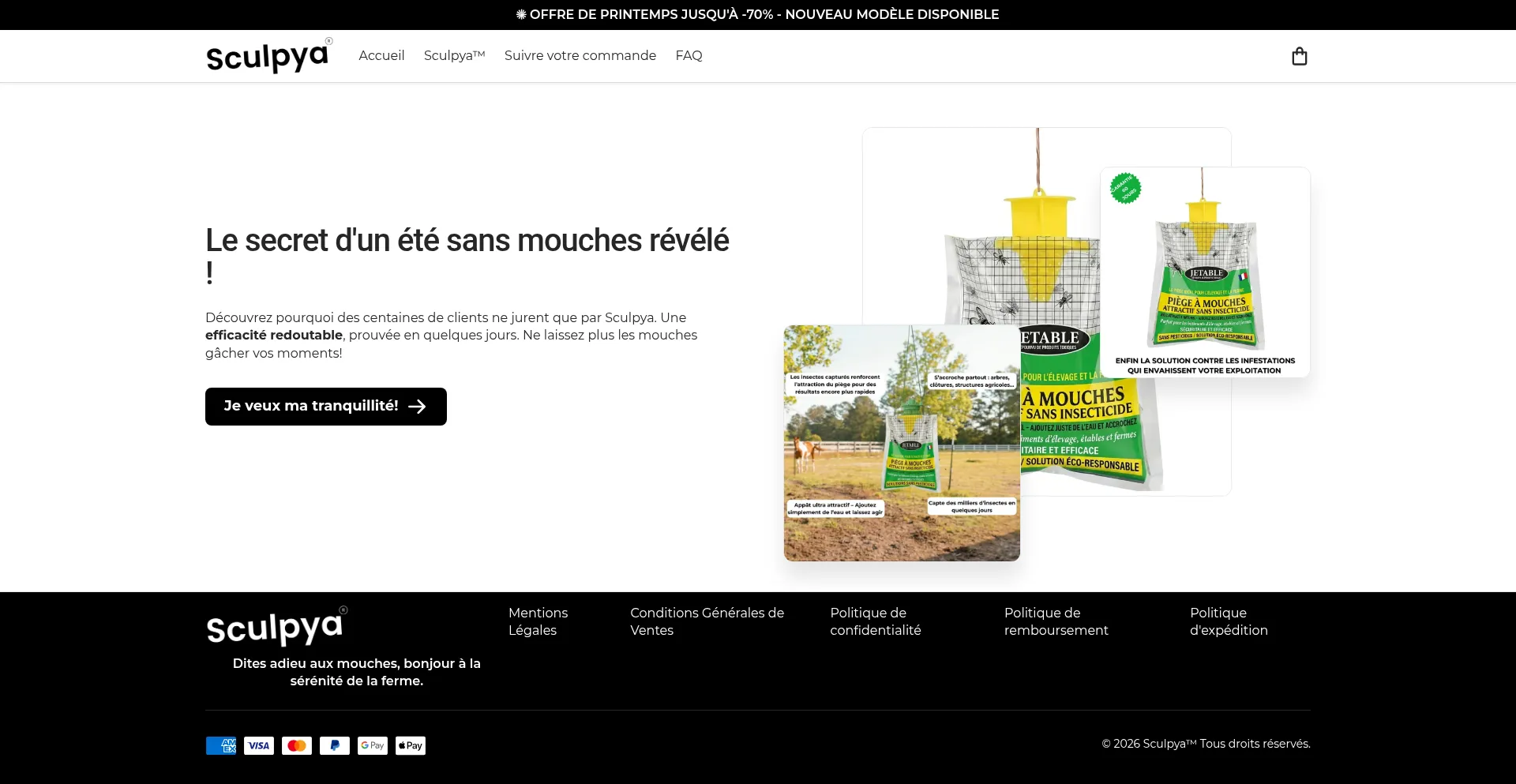Open the shopping bag cart icon
Screen dimensions: 1516x784
pos(1299,56)
